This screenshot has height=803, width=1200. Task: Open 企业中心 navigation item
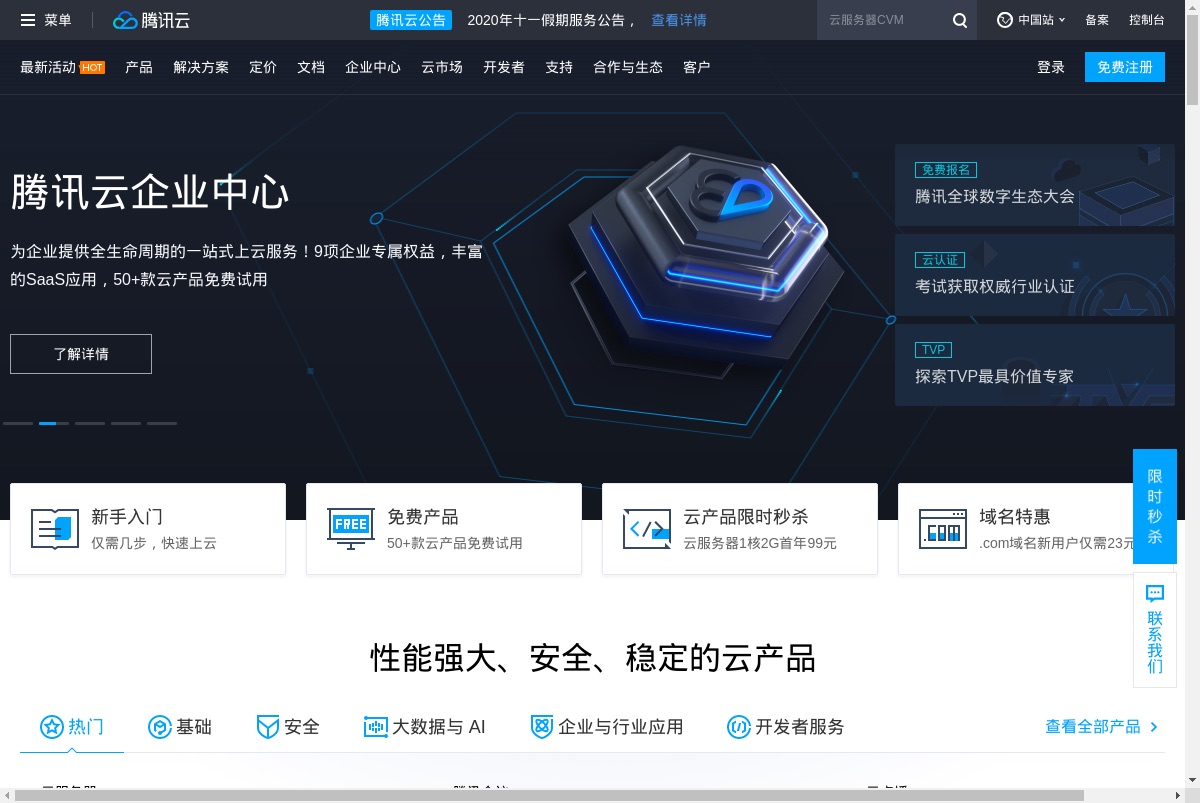click(373, 67)
